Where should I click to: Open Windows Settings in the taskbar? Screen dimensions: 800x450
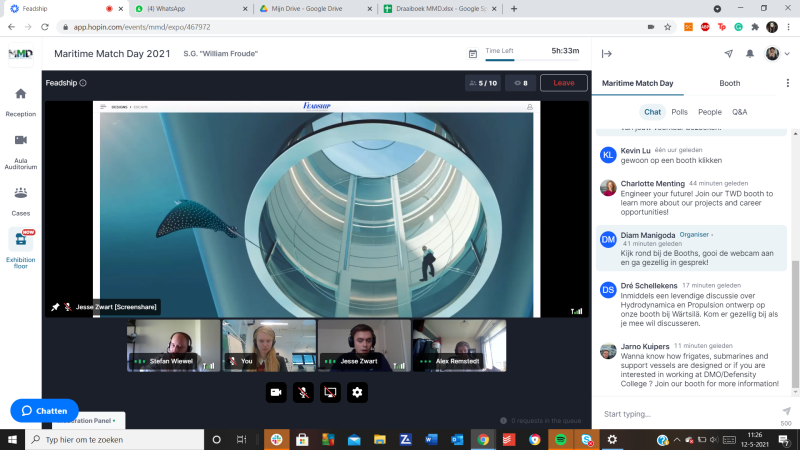click(x=612, y=439)
